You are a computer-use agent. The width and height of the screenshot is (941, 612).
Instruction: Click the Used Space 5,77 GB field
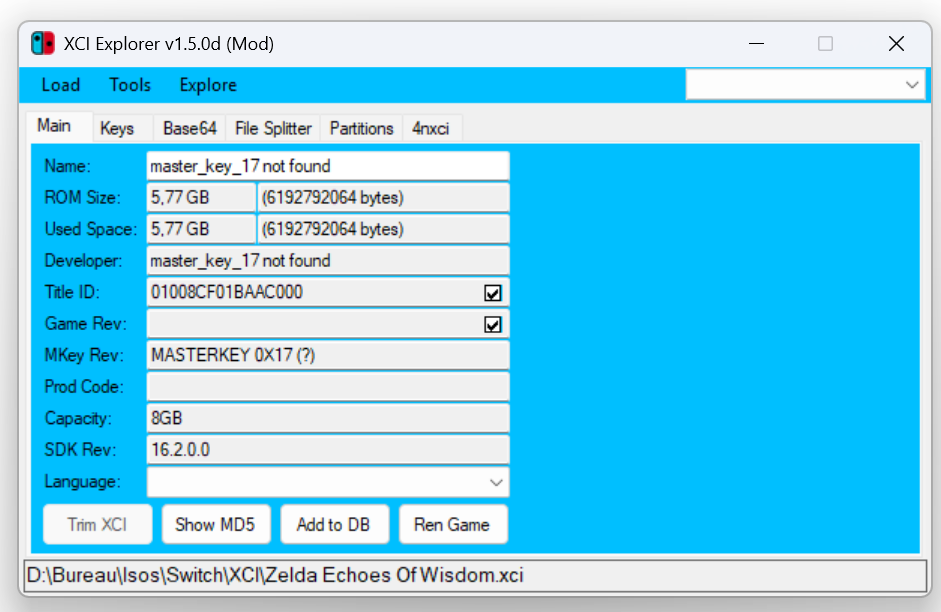(201, 229)
